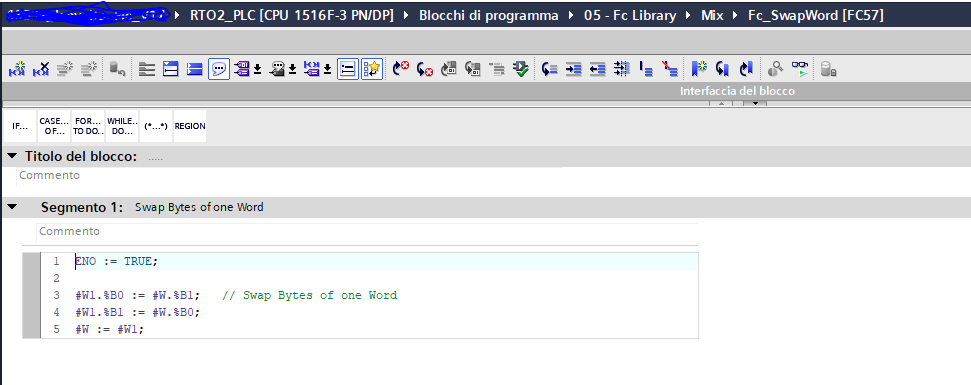Open the dropdown next to operands icon
This screenshot has width=971, height=385.
tap(257, 69)
